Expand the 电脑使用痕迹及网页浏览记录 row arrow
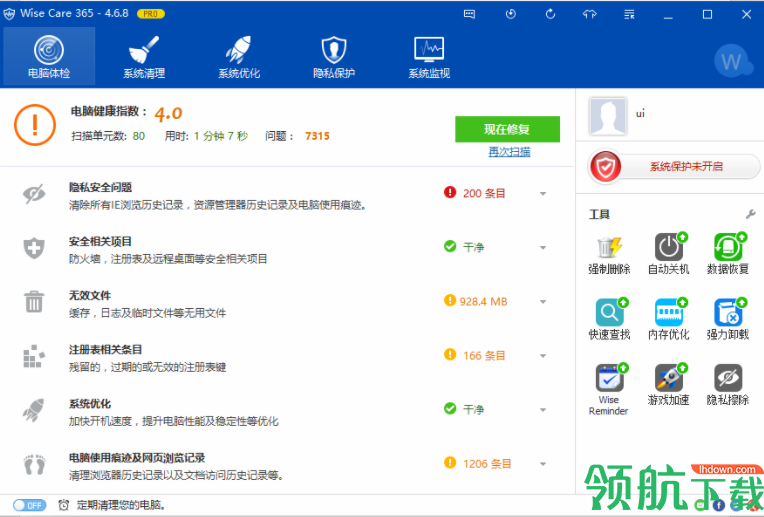The height and width of the screenshot is (517, 764). click(x=543, y=464)
